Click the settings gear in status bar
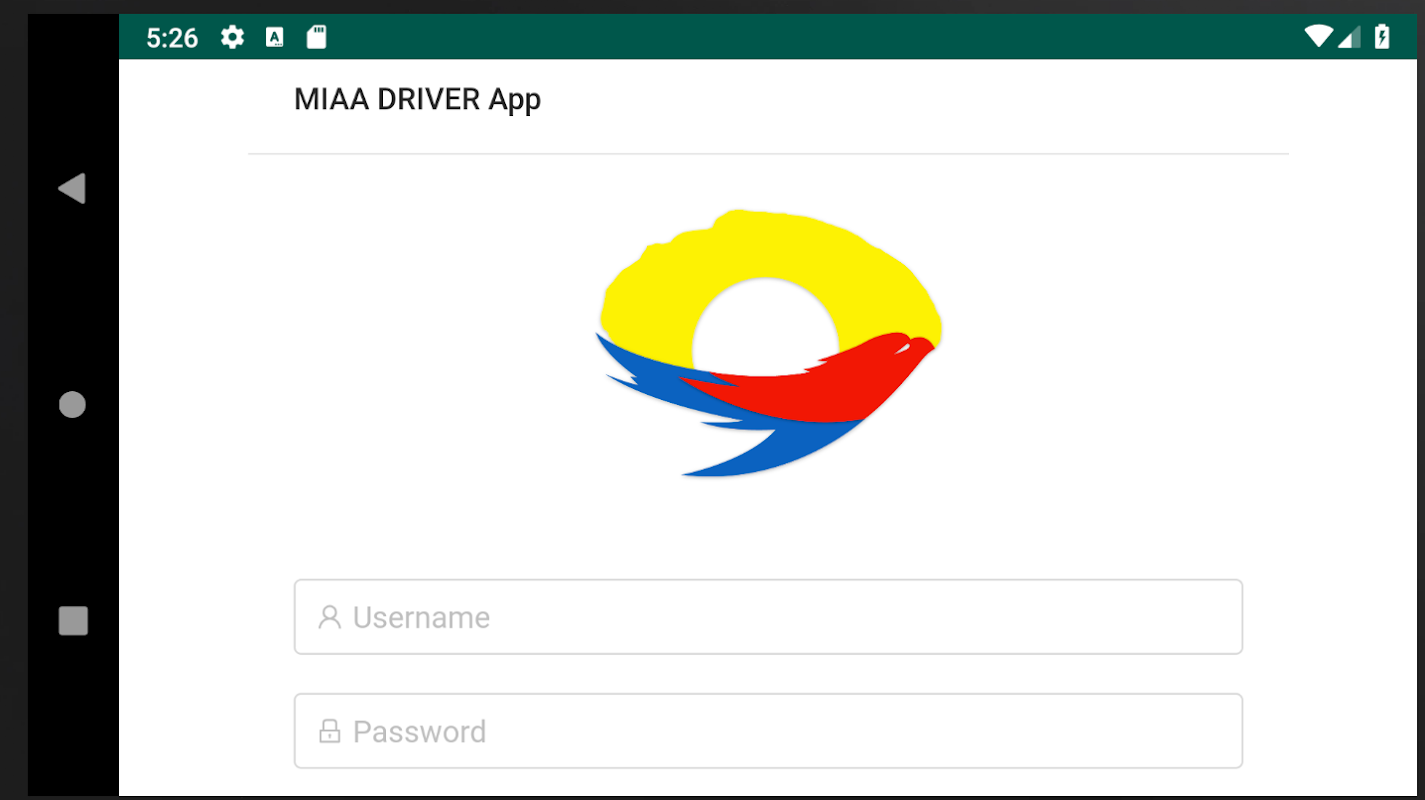The image size is (1425, 800). pos(232,38)
